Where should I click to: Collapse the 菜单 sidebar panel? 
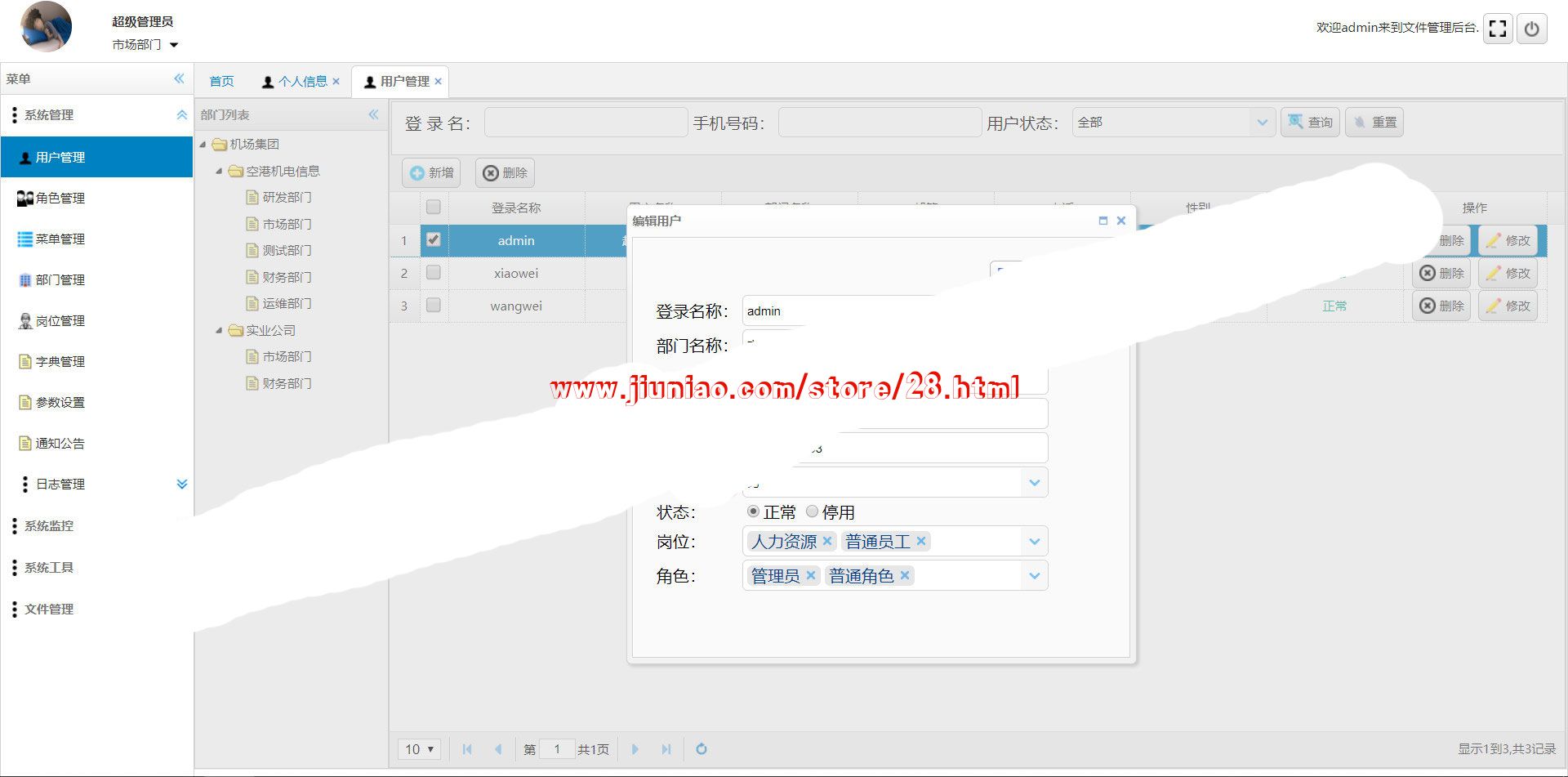coord(179,78)
